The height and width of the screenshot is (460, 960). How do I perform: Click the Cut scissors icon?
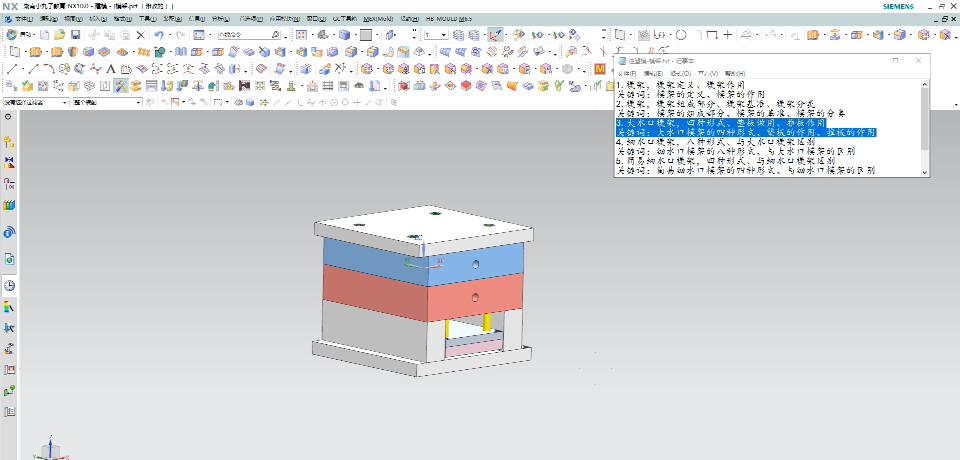(x=94, y=35)
